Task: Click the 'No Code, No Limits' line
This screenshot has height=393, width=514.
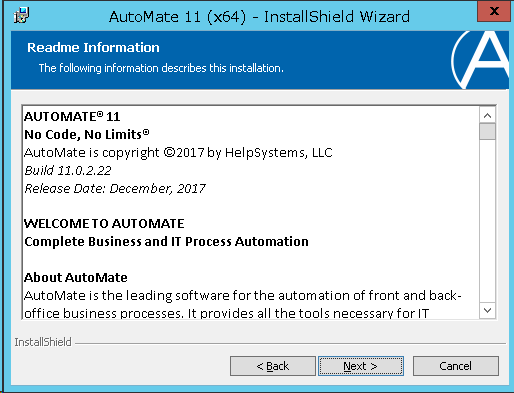Action: tap(87, 134)
